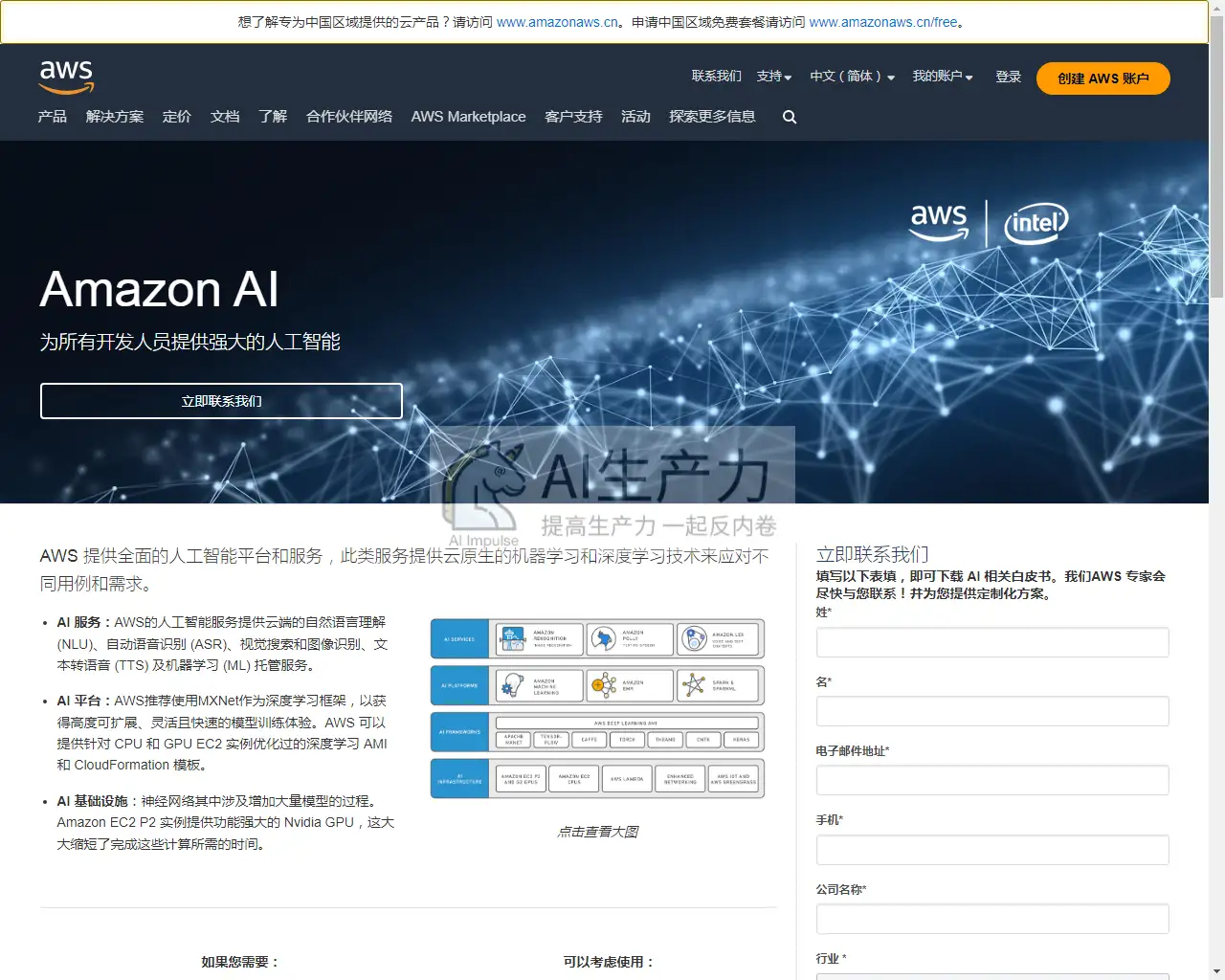Image resolution: width=1225 pixels, height=980 pixels.
Task: Click the 创建 AWS 账户 button
Action: click(x=1103, y=78)
